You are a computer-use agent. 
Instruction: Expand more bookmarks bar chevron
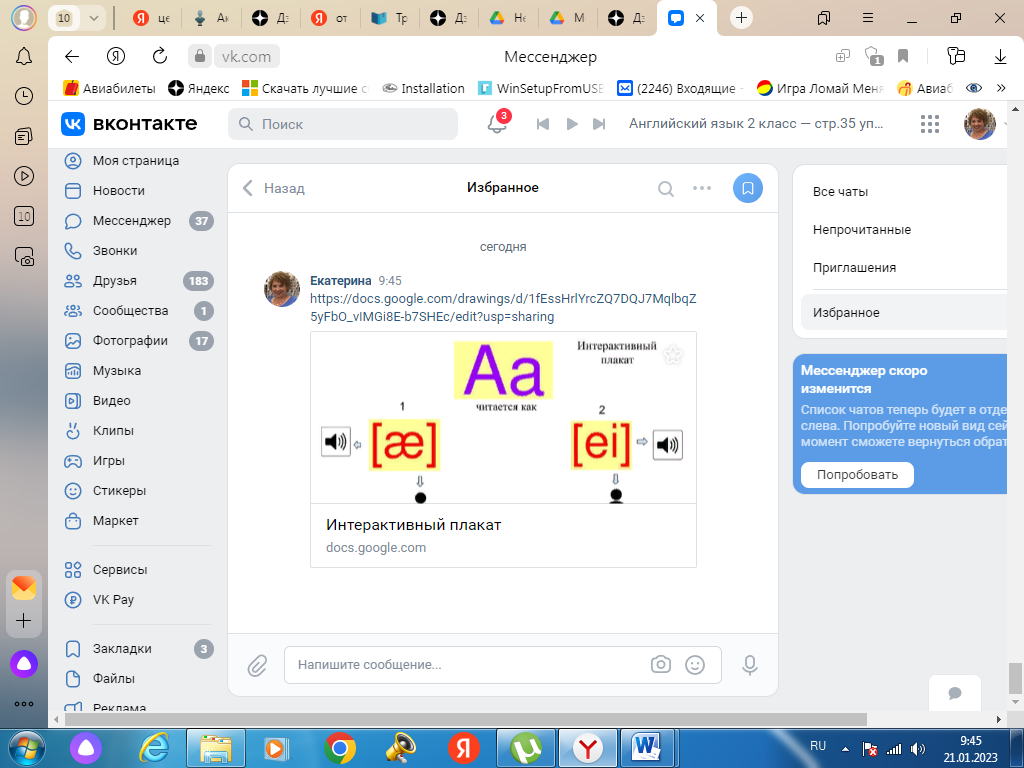(1001, 88)
